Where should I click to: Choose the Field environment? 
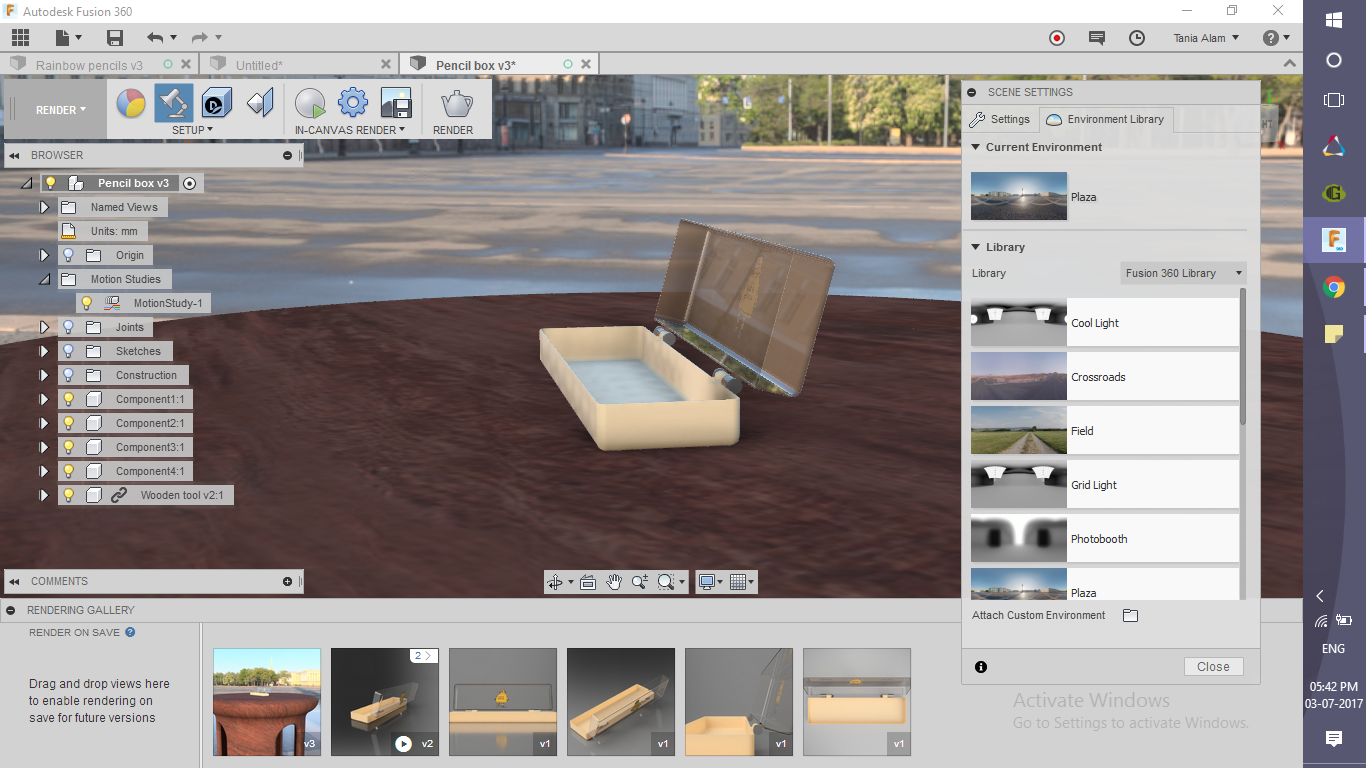[1104, 431]
